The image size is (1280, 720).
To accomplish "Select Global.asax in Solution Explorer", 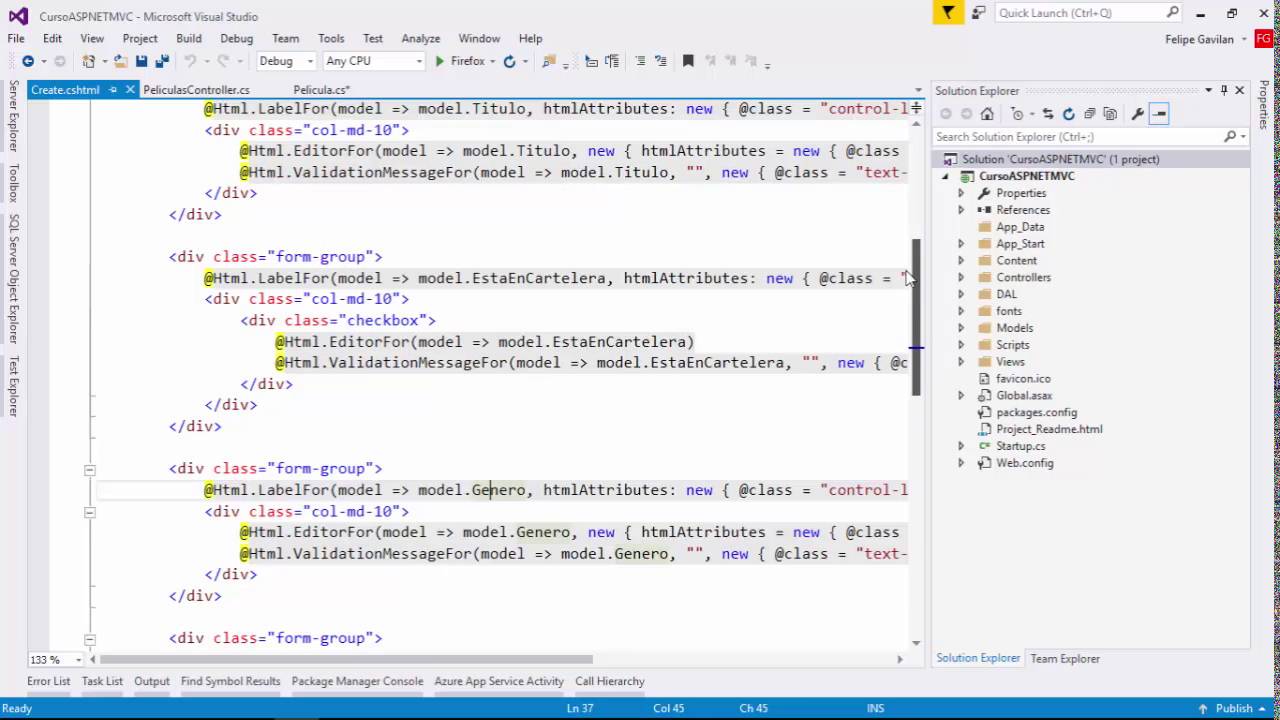I will tap(1024, 396).
